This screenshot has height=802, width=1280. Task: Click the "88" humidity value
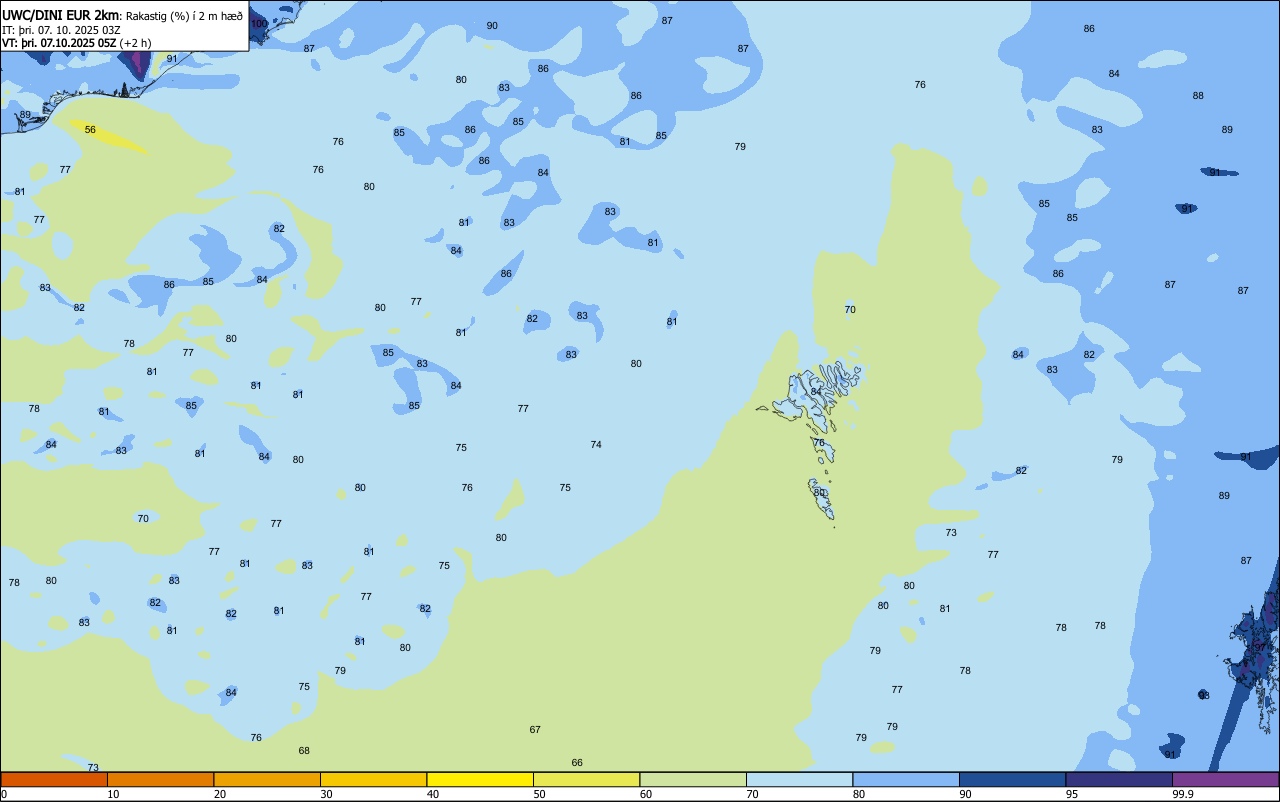1198,96
